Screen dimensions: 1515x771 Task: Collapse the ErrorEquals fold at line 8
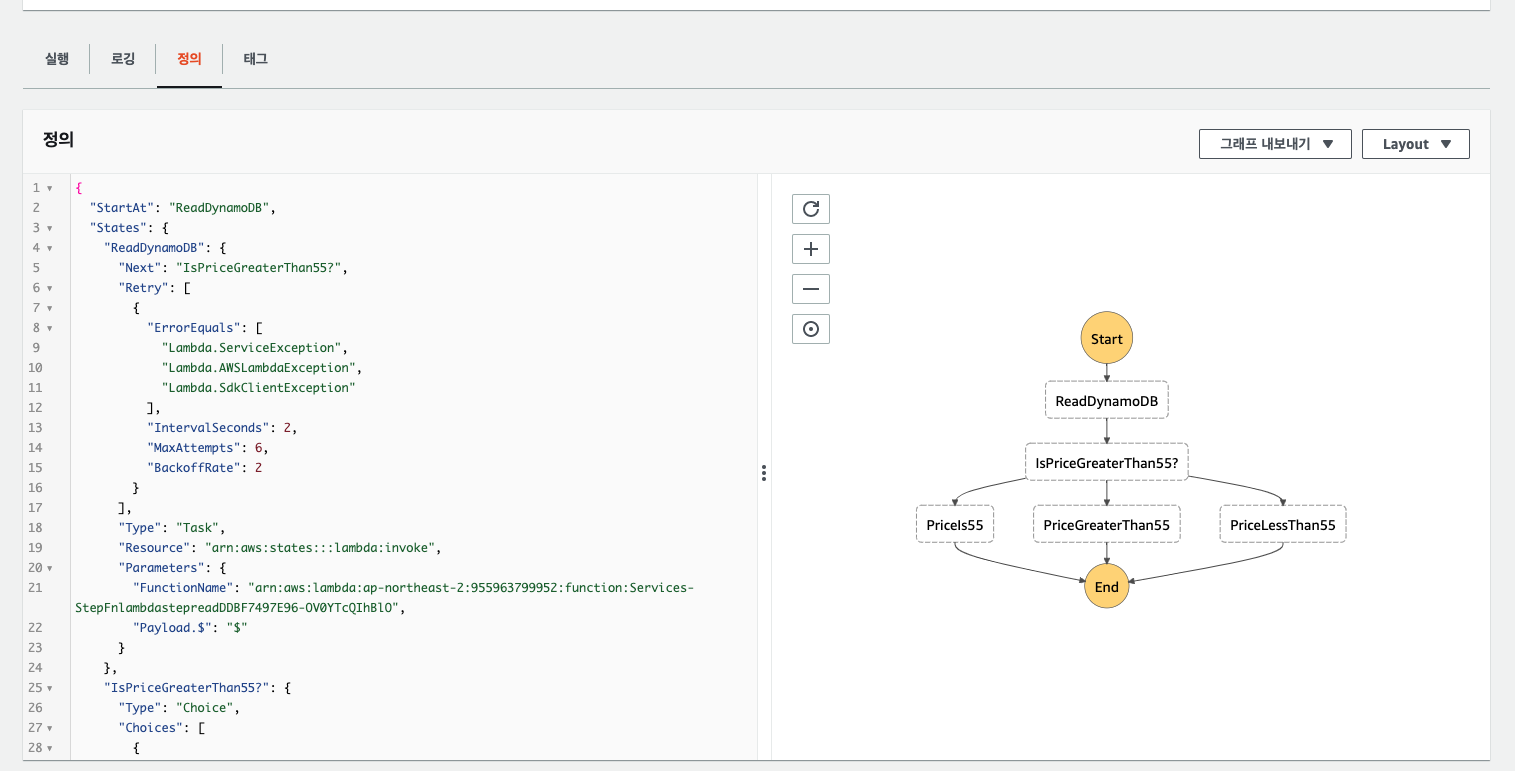(50, 328)
